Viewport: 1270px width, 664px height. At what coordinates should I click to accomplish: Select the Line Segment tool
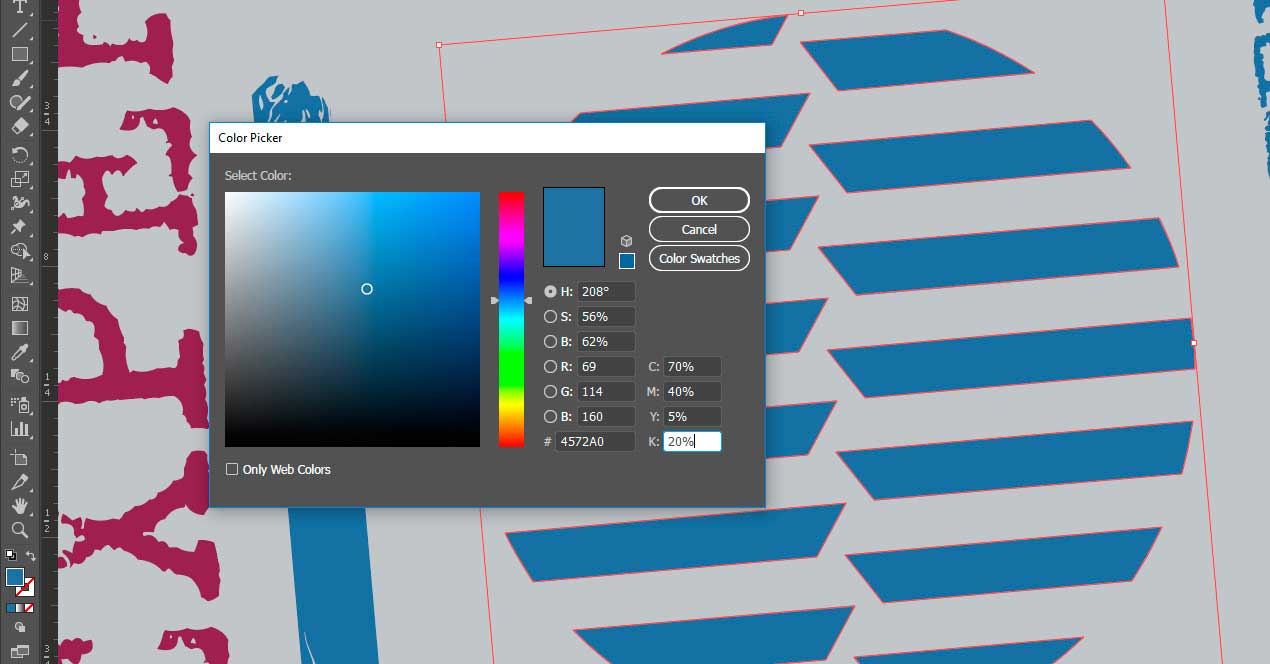click(19, 30)
